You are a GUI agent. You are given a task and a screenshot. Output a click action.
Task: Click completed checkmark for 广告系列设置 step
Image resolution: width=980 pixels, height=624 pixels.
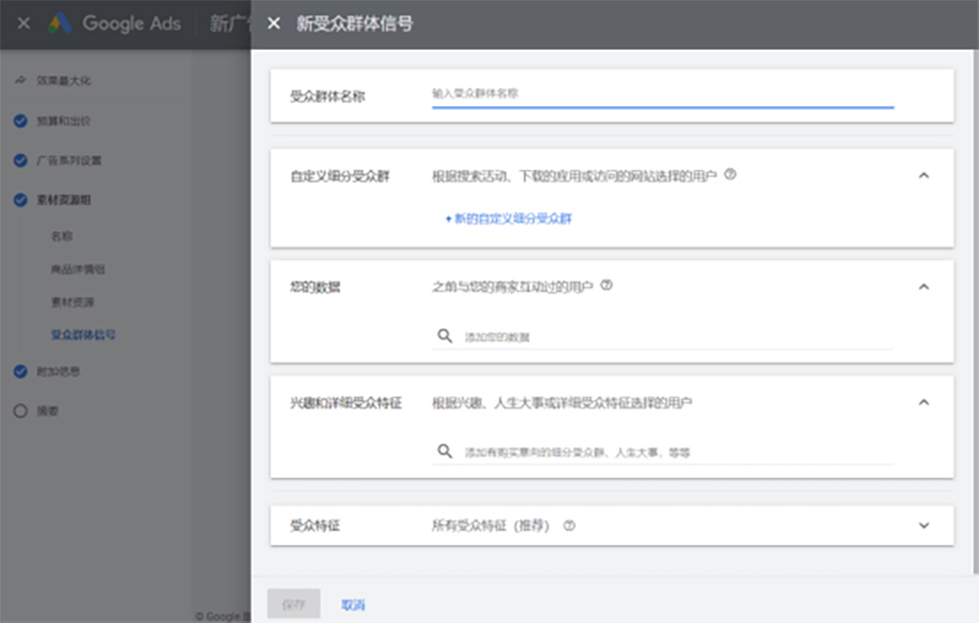[x=21, y=160]
